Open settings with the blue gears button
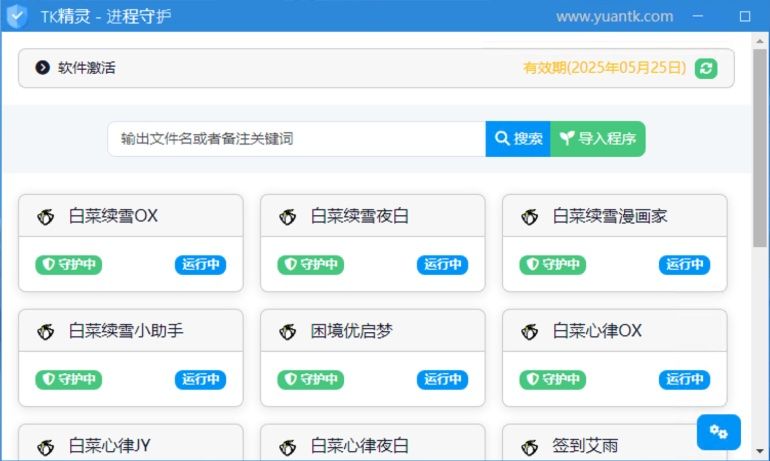The width and height of the screenshot is (770, 461). tap(718, 432)
